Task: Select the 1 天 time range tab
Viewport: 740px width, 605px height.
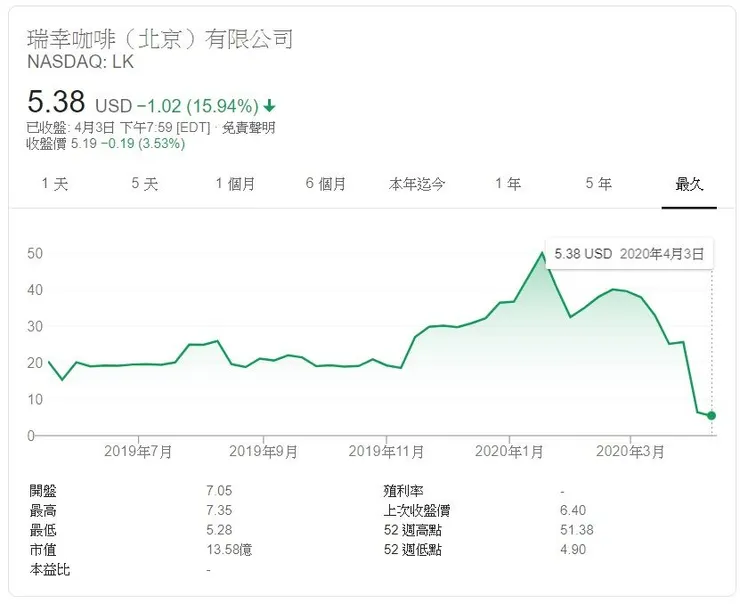Action: pyautogui.click(x=55, y=184)
